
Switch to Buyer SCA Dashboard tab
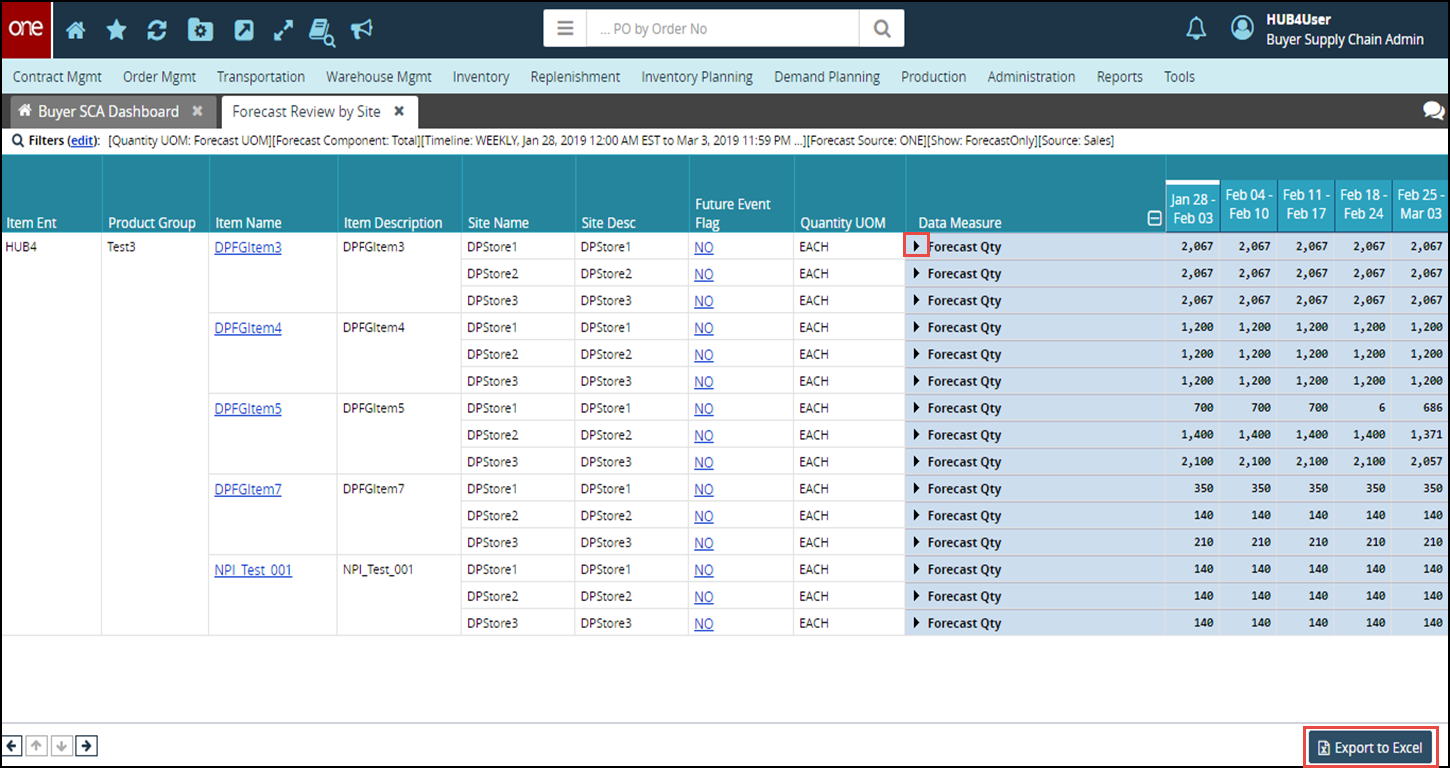[108, 111]
